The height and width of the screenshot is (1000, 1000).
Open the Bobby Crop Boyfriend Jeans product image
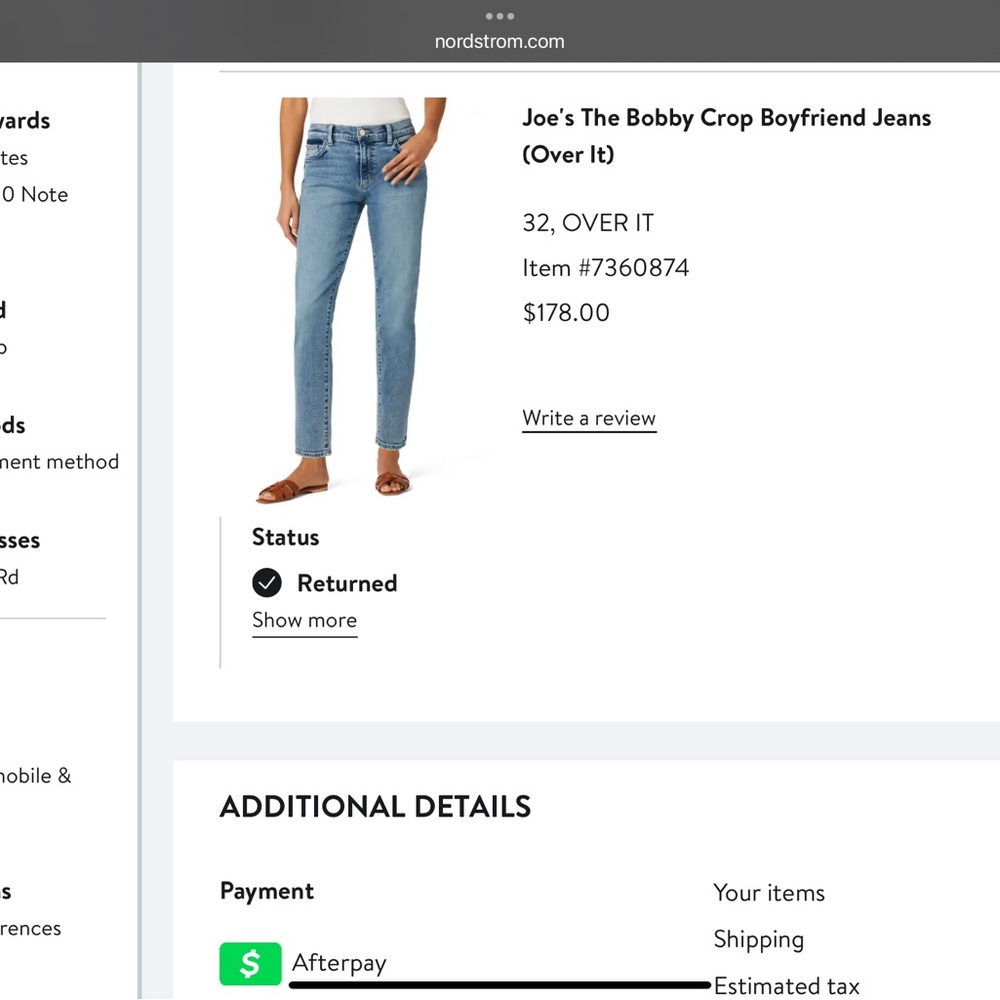tap(362, 300)
